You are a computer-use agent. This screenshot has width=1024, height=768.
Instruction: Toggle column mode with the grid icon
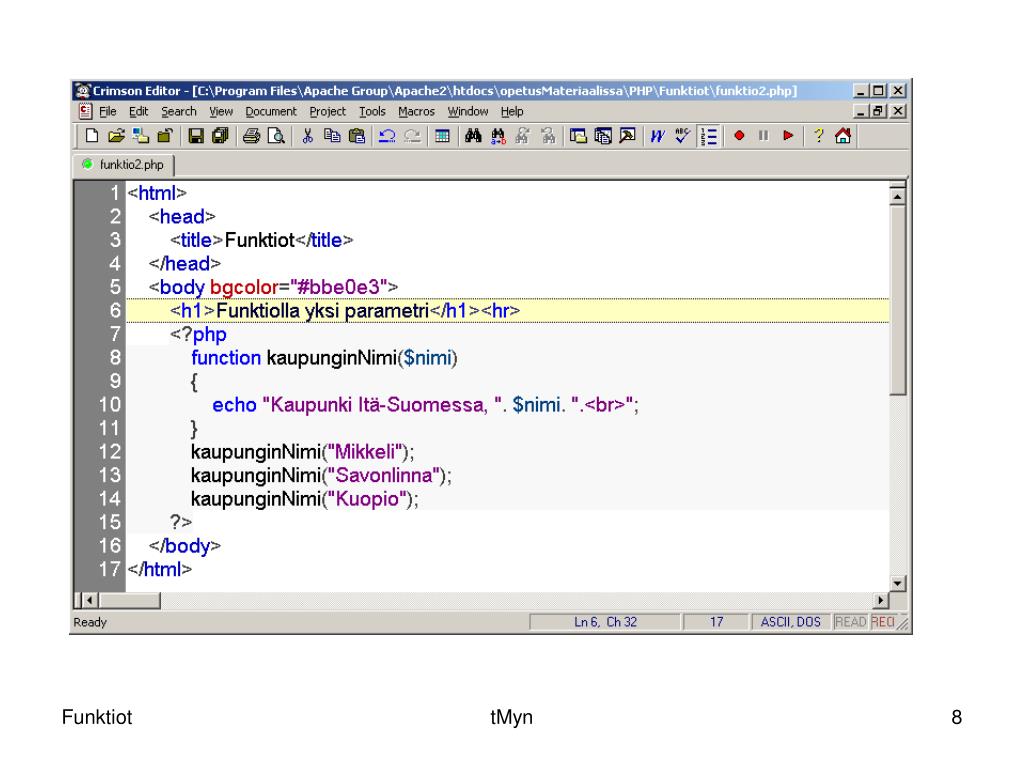(442, 136)
